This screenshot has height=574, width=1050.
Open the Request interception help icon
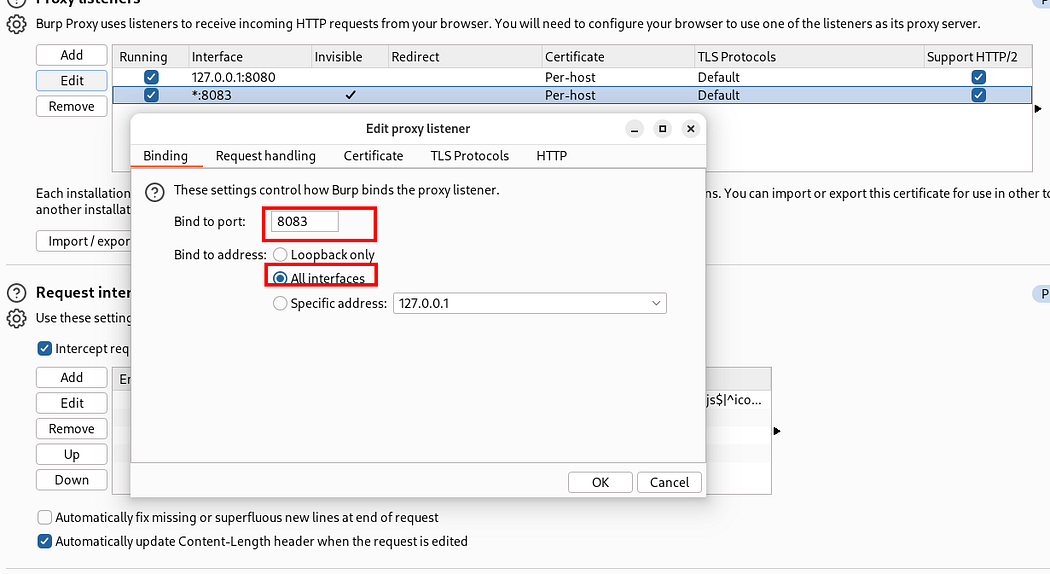(16, 293)
